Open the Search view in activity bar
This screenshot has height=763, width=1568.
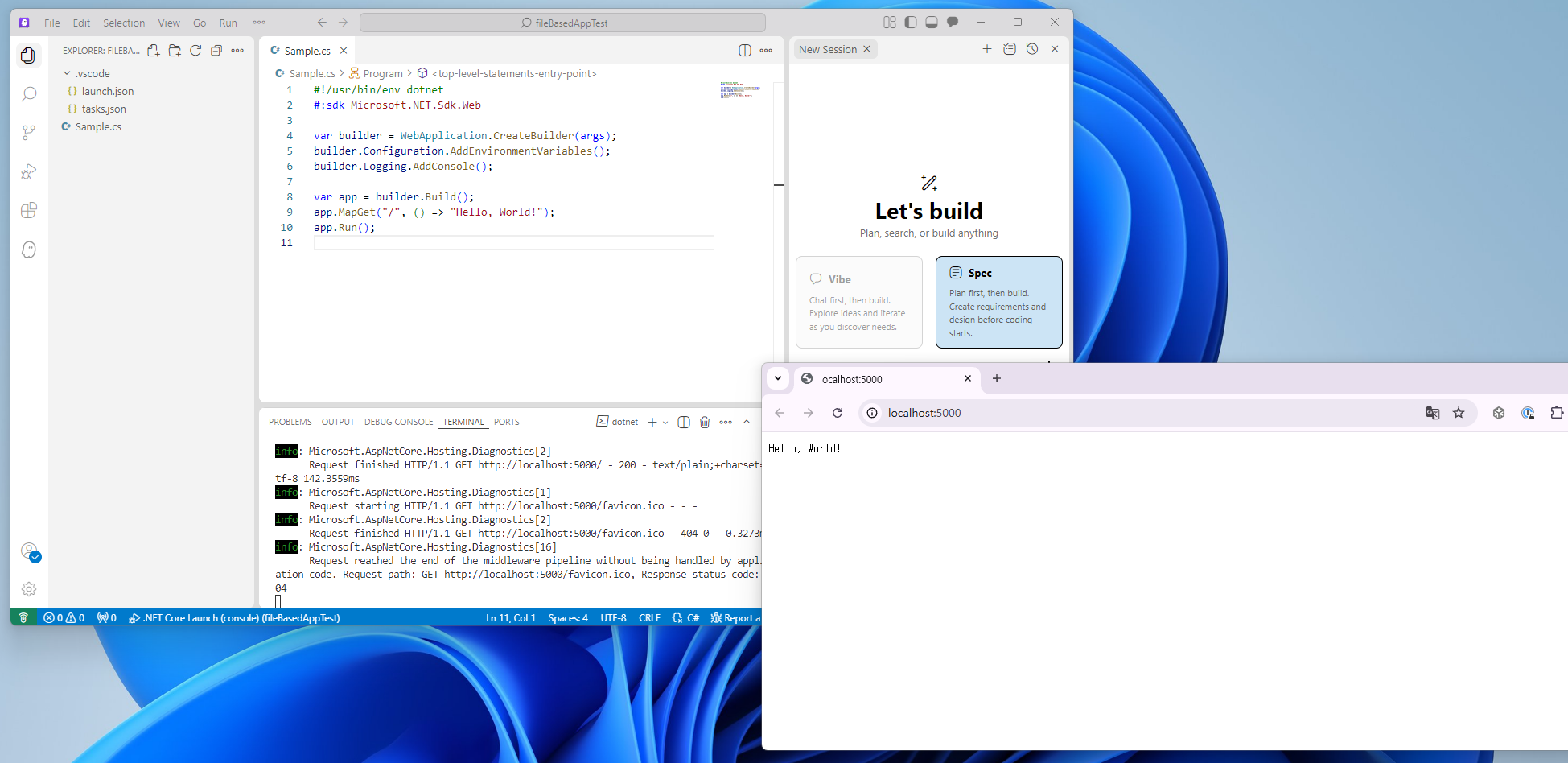[28, 94]
